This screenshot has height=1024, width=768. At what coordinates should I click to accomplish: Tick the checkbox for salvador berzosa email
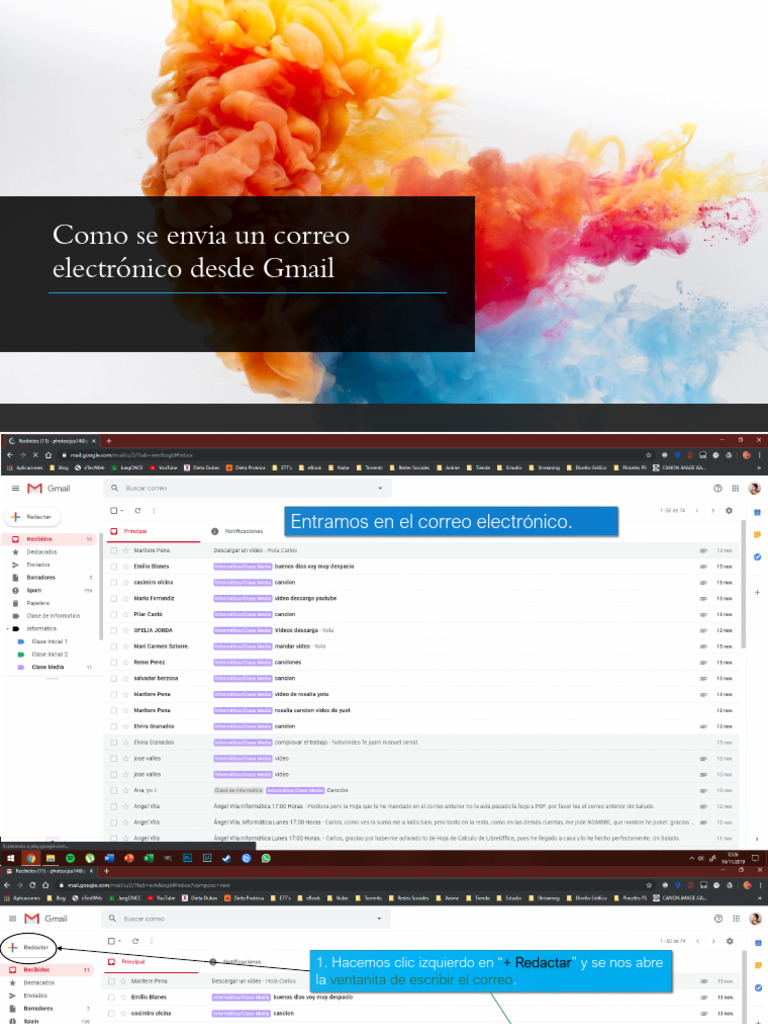pos(114,679)
